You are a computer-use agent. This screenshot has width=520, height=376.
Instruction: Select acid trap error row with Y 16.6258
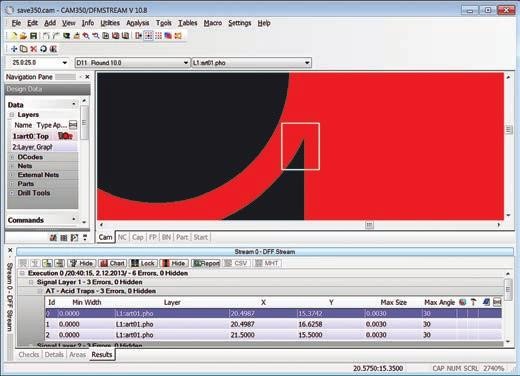pos(273,324)
